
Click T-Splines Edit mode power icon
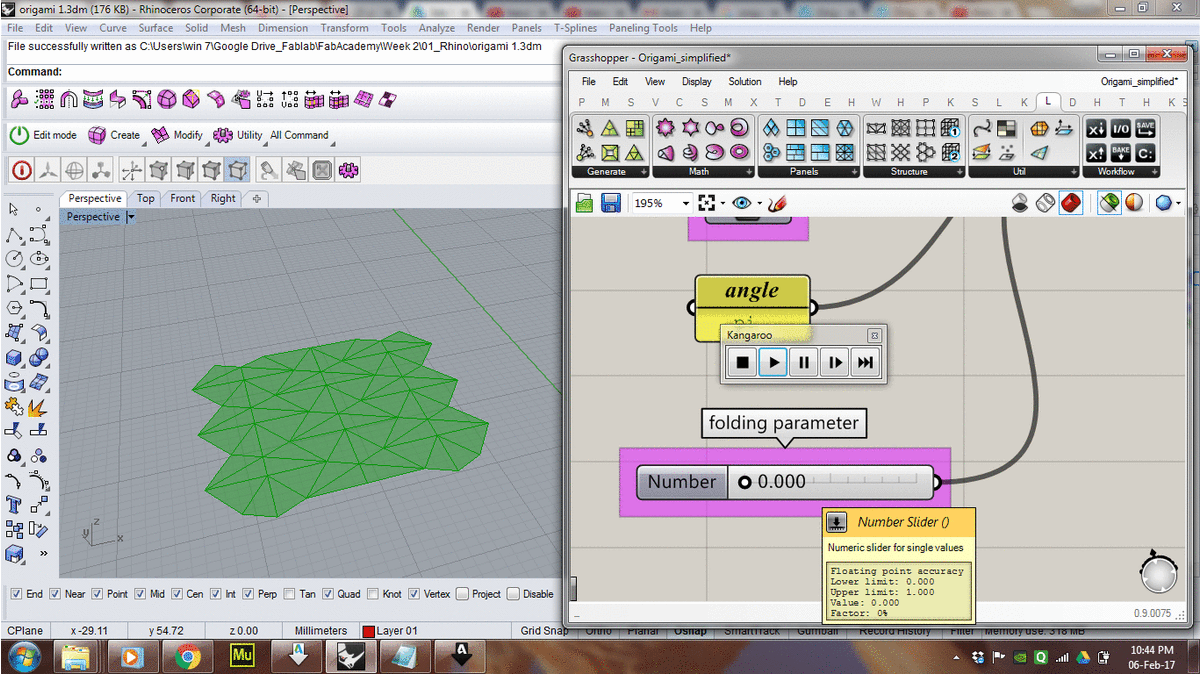click(x=19, y=135)
